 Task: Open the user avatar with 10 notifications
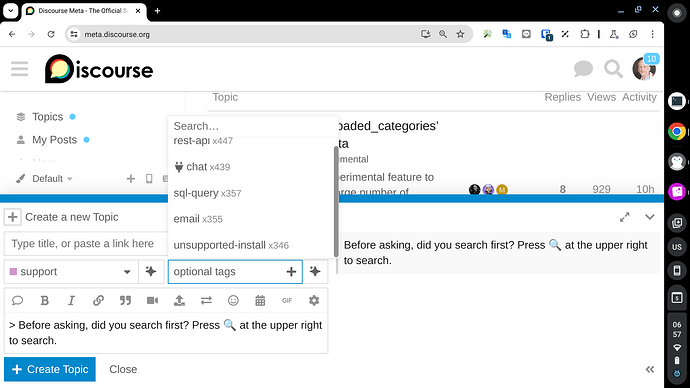[644, 68]
